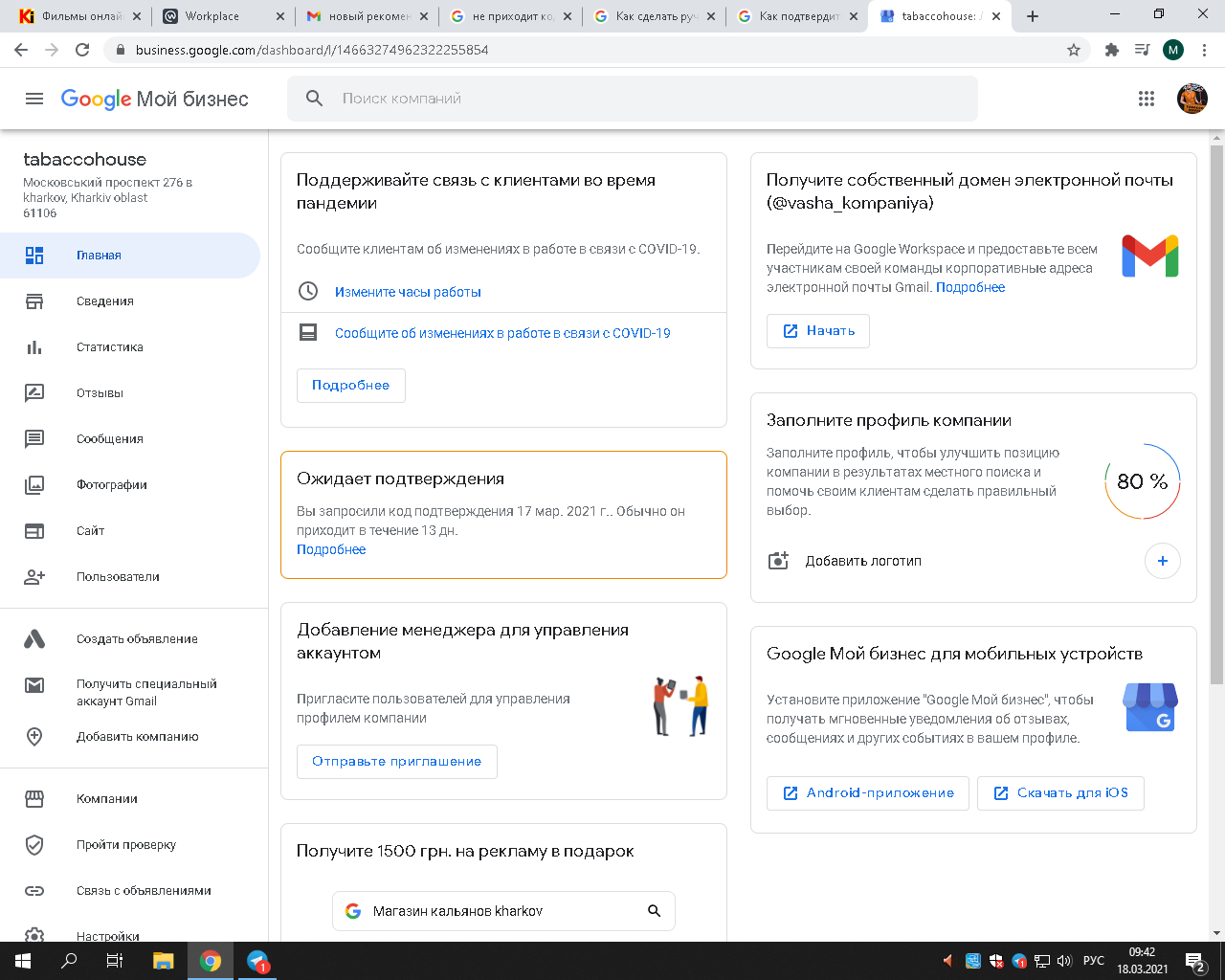The image size is (1225, 980).
Task: Click the clock icon for working hours
Action: pyautogui.click(x=308, y=291)
